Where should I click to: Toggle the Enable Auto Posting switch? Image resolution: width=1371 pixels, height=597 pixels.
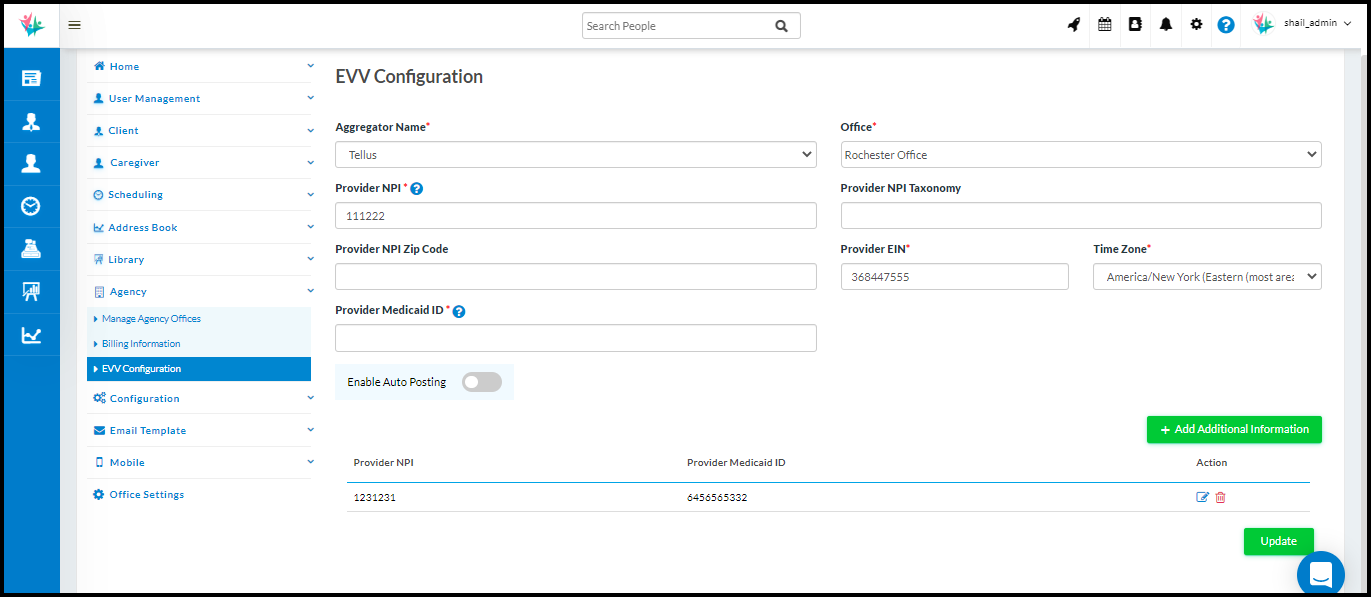tap(481, 382)
